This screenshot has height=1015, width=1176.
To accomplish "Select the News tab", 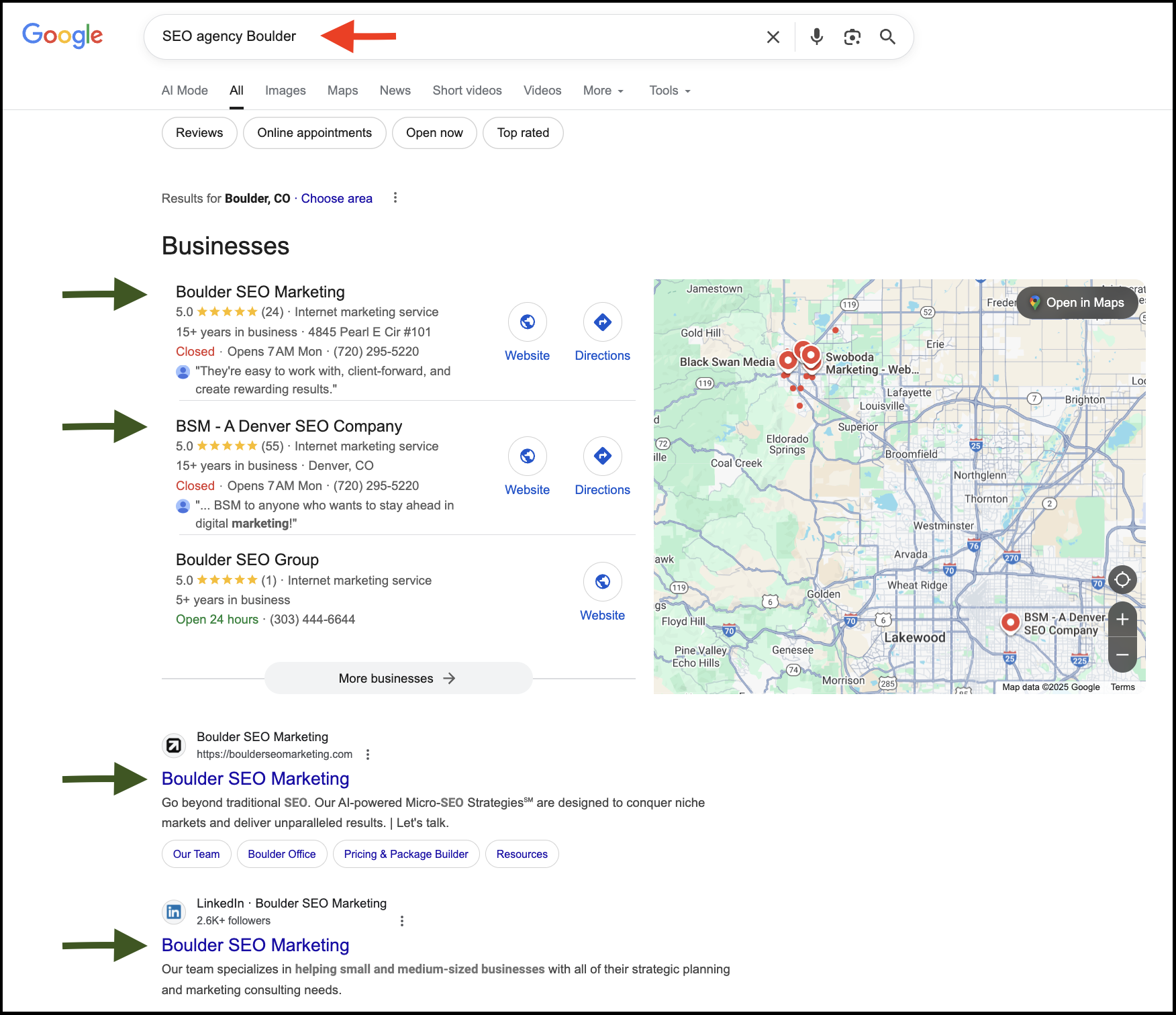I will point(395,90).
